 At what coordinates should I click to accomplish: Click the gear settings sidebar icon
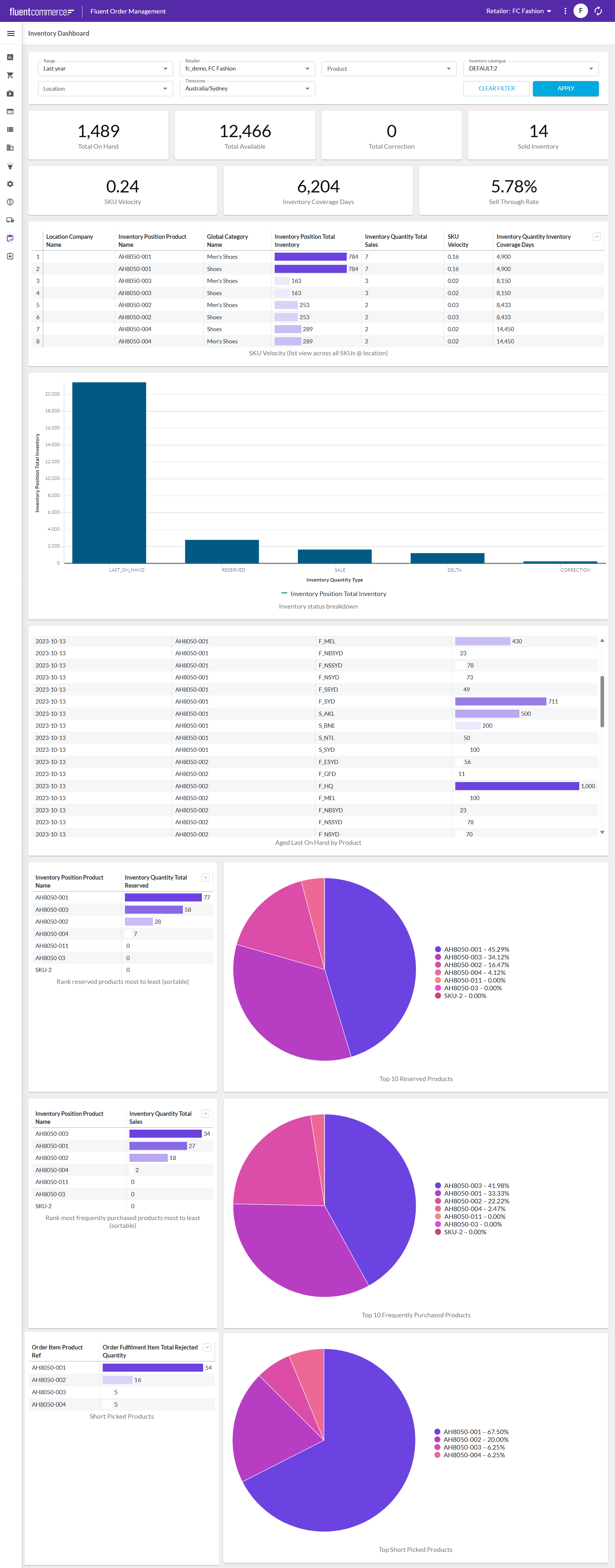pyautogui.click(x=10, y=184)
